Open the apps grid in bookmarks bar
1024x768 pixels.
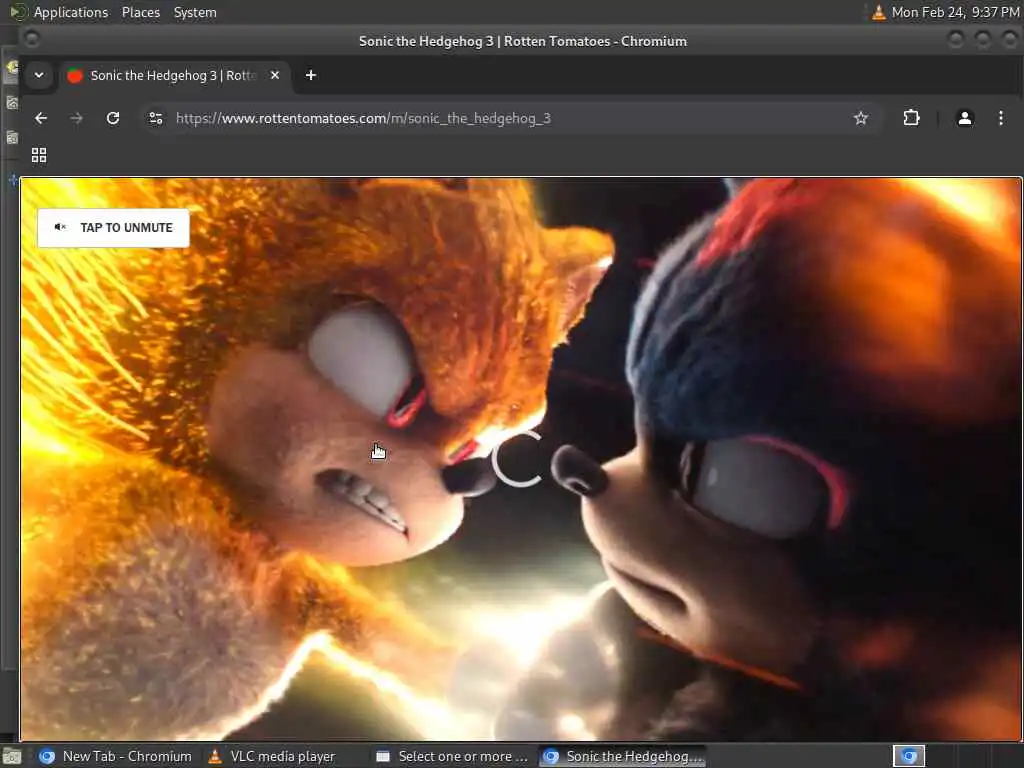point(39,155)
